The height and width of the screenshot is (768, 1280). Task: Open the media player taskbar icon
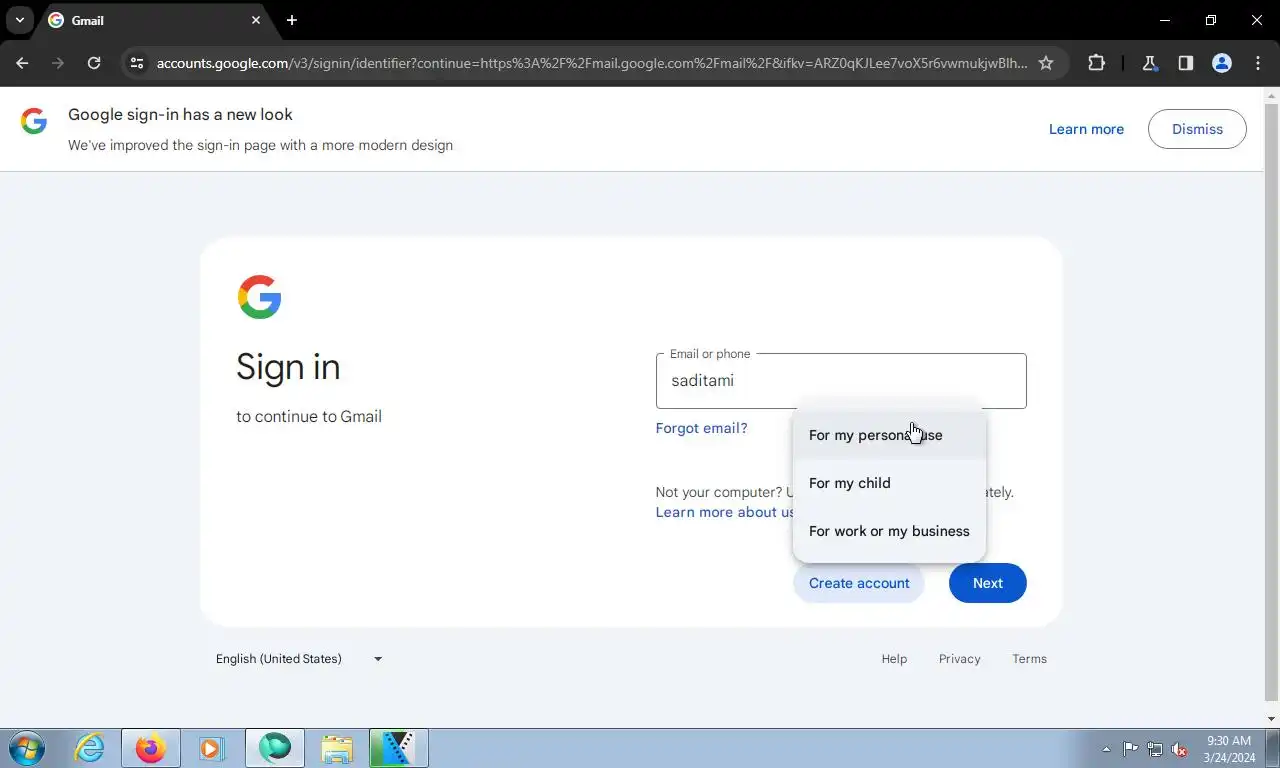click(211, 748)
